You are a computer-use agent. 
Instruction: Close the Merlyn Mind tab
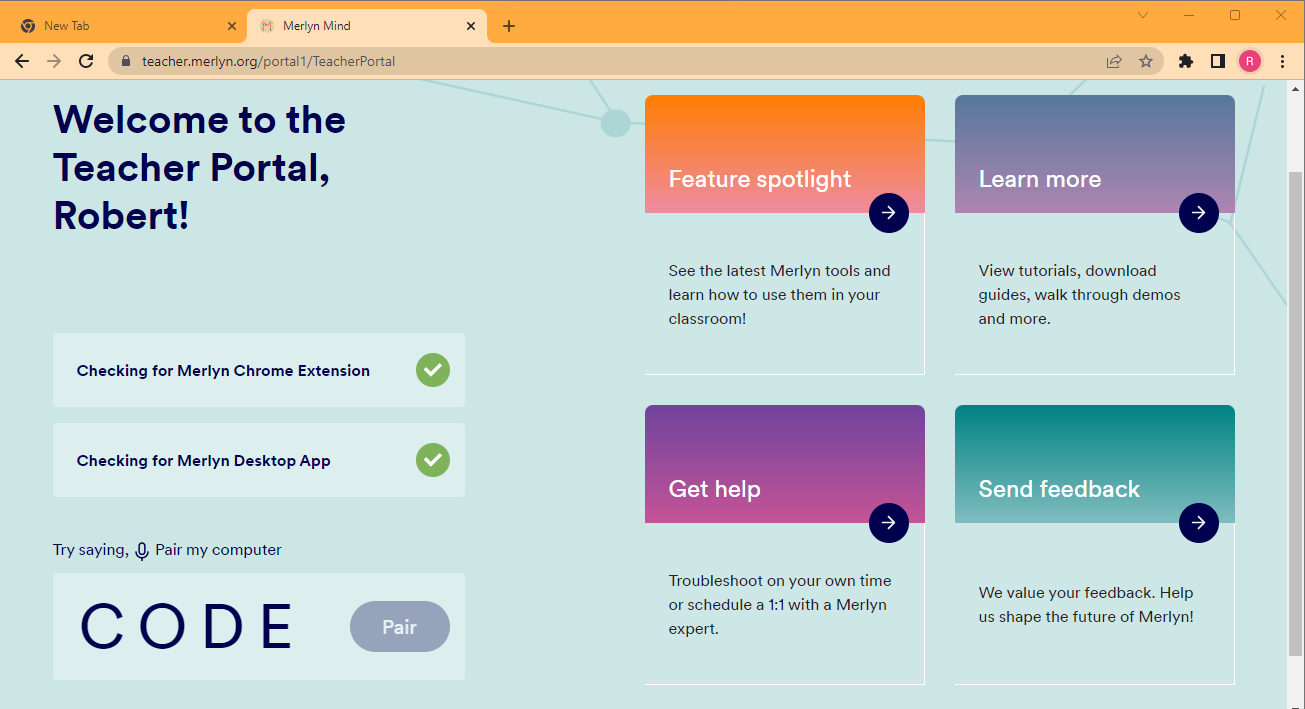tap(471, 26)
